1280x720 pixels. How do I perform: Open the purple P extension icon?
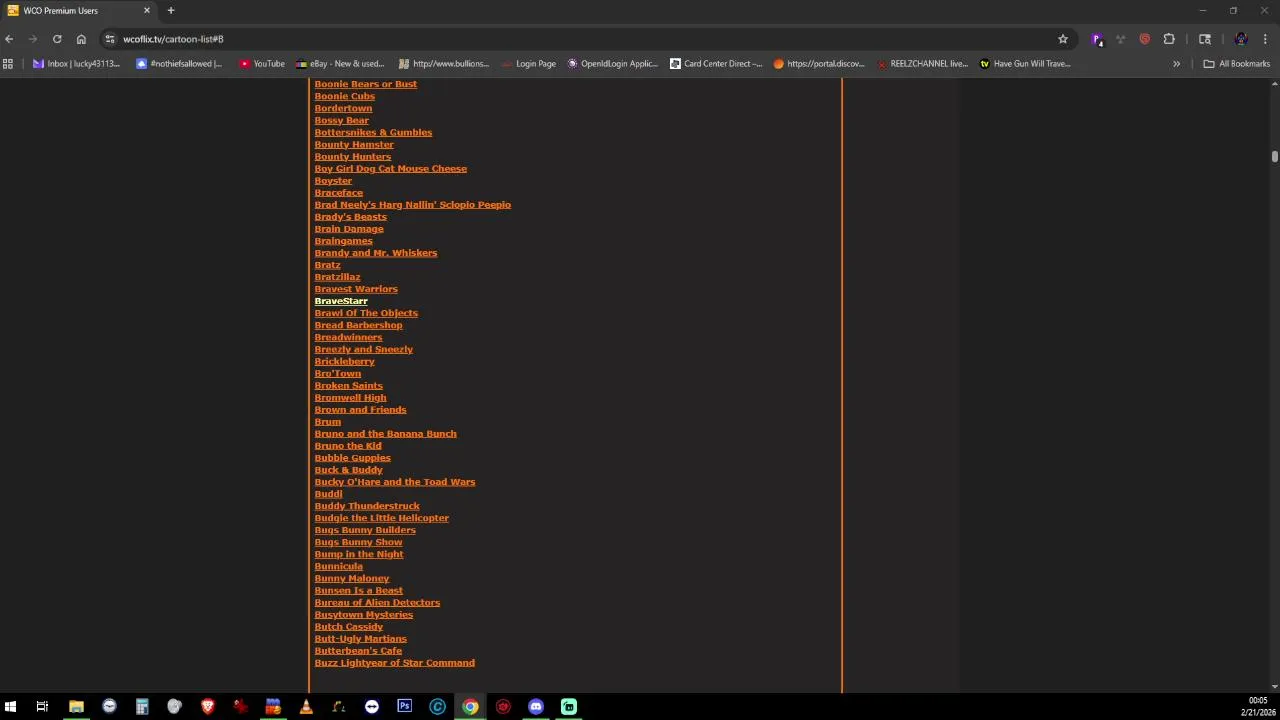(1097, 39)
